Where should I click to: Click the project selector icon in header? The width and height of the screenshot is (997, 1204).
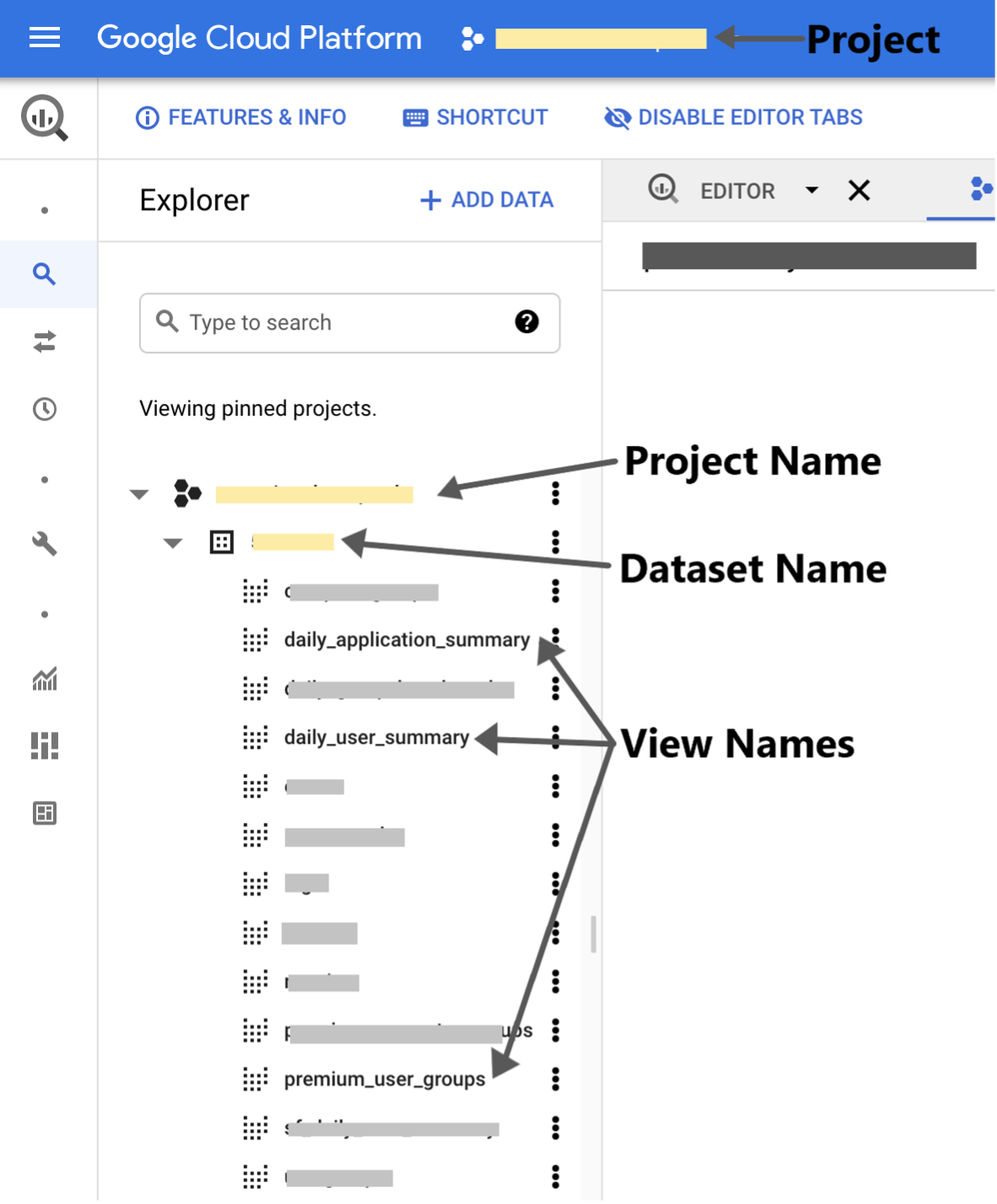(x=473, y=39)
